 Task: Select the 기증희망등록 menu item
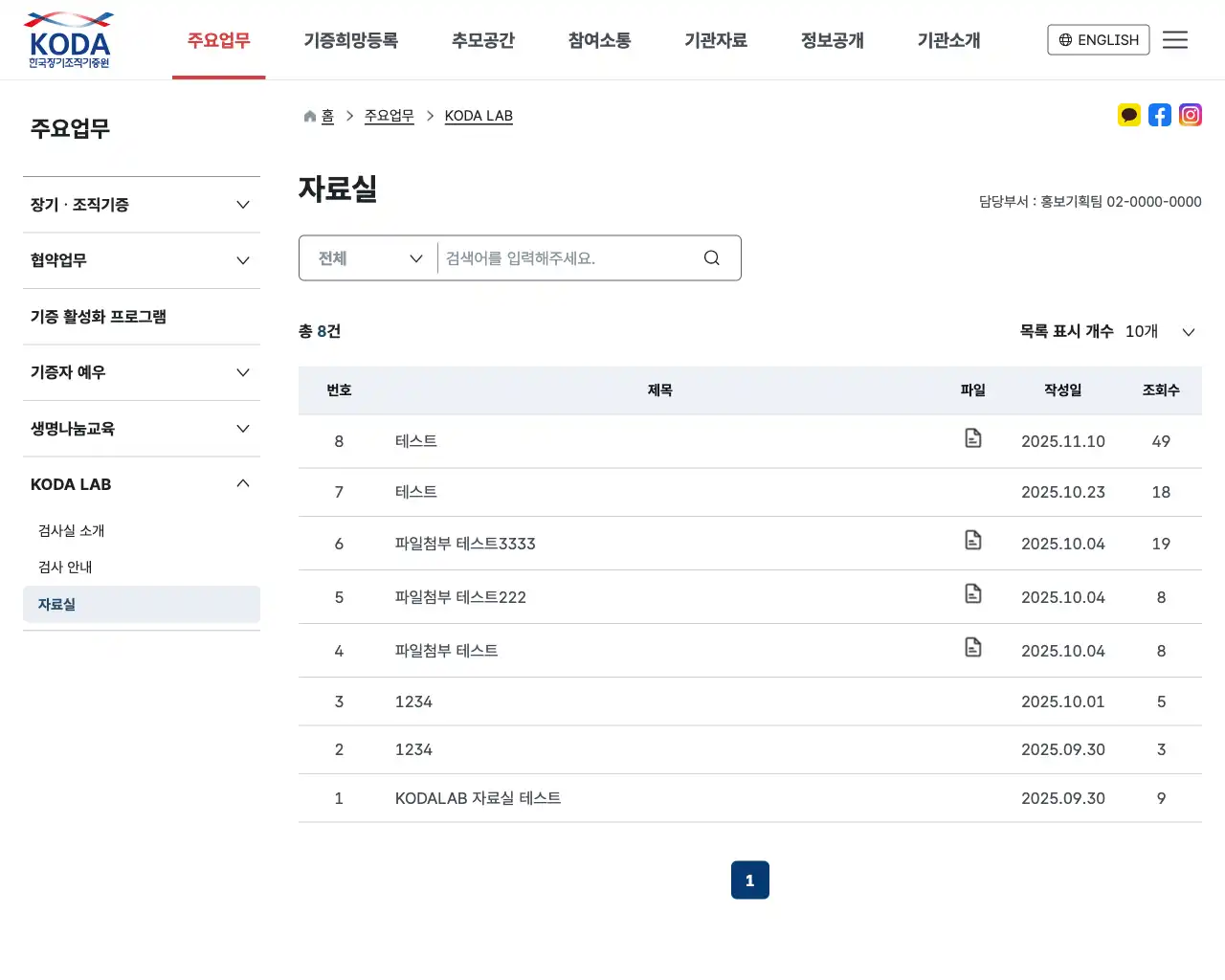[x=350, y=40]
